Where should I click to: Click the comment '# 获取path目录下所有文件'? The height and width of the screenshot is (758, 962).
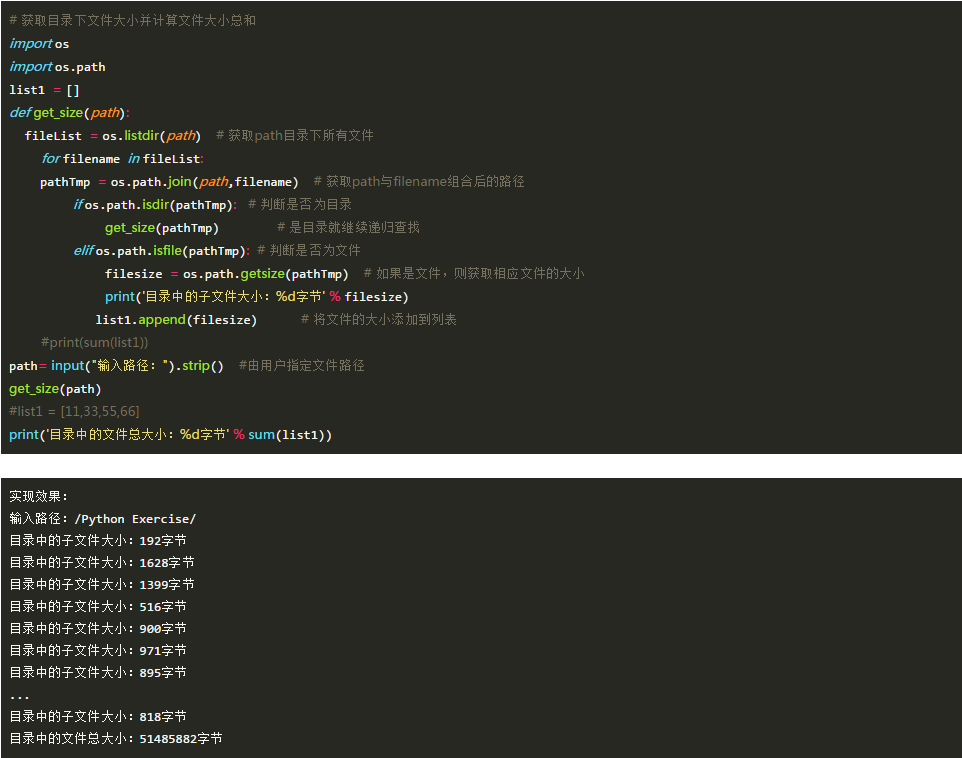coord(294,136)
